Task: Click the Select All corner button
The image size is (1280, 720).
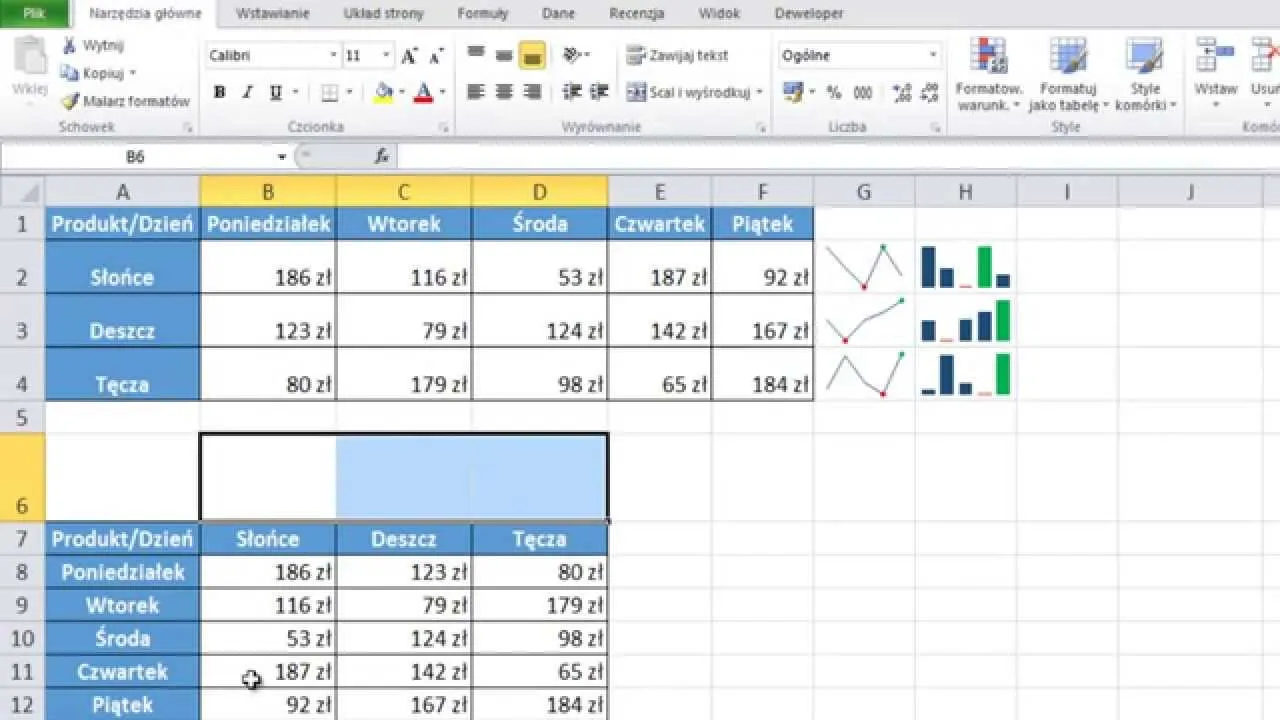Action: coord(22,192)
